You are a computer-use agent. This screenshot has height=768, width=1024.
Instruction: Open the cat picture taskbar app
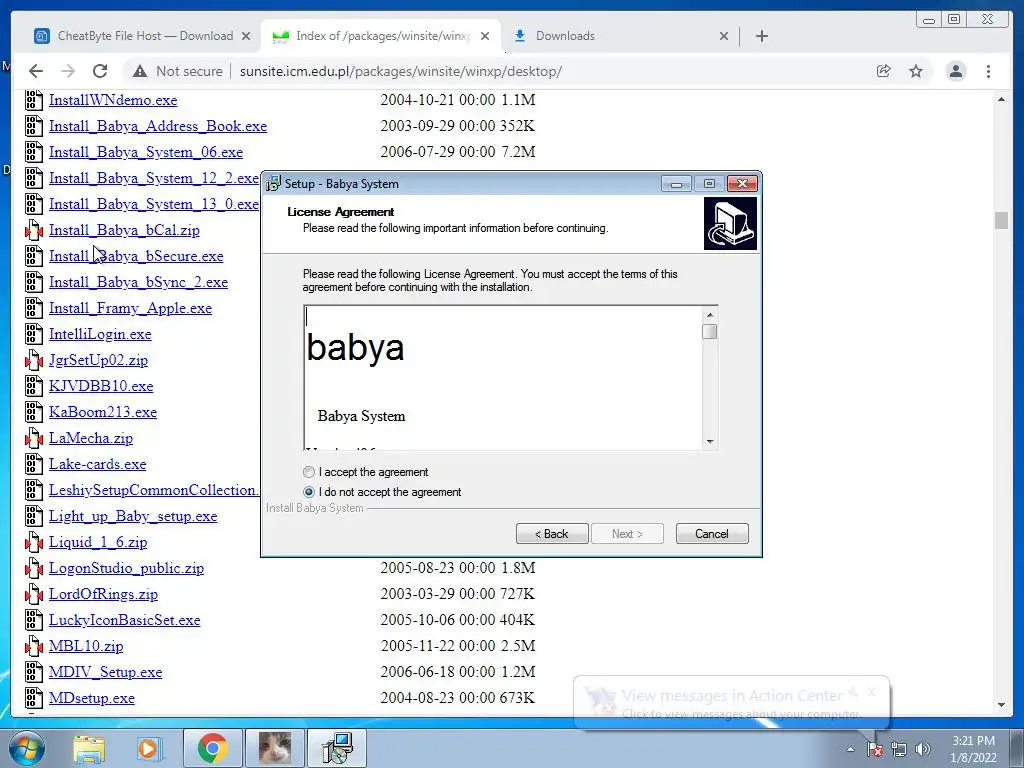[275, 748]
